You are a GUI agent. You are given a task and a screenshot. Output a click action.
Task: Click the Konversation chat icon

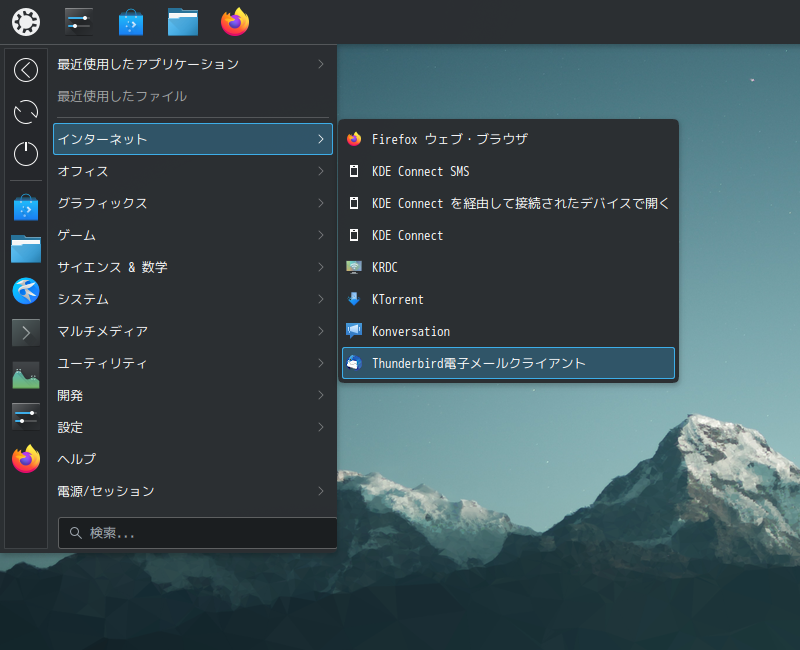click(354, 331)
